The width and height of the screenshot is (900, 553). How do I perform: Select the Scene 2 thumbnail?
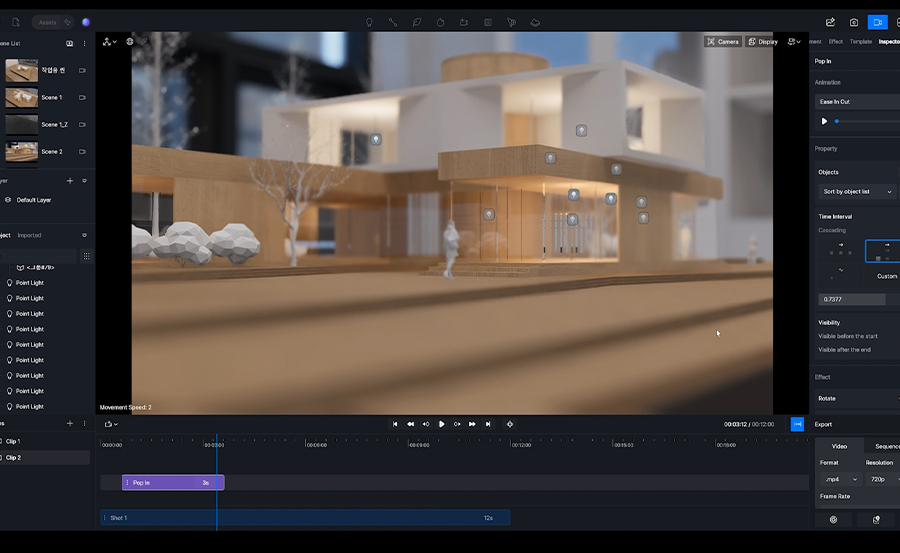[x=22, y=152]
